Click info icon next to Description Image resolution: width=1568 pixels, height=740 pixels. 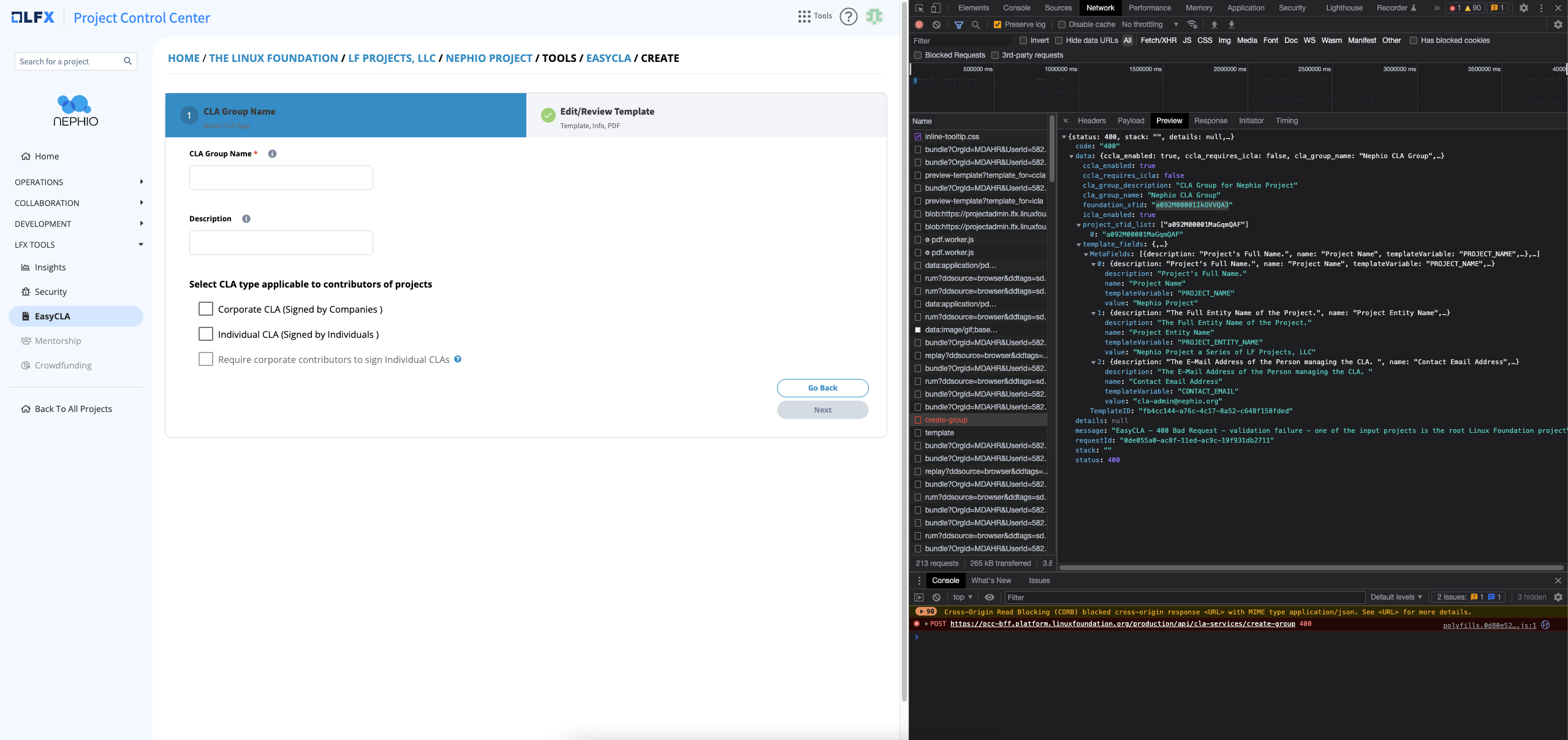(246, 219)
